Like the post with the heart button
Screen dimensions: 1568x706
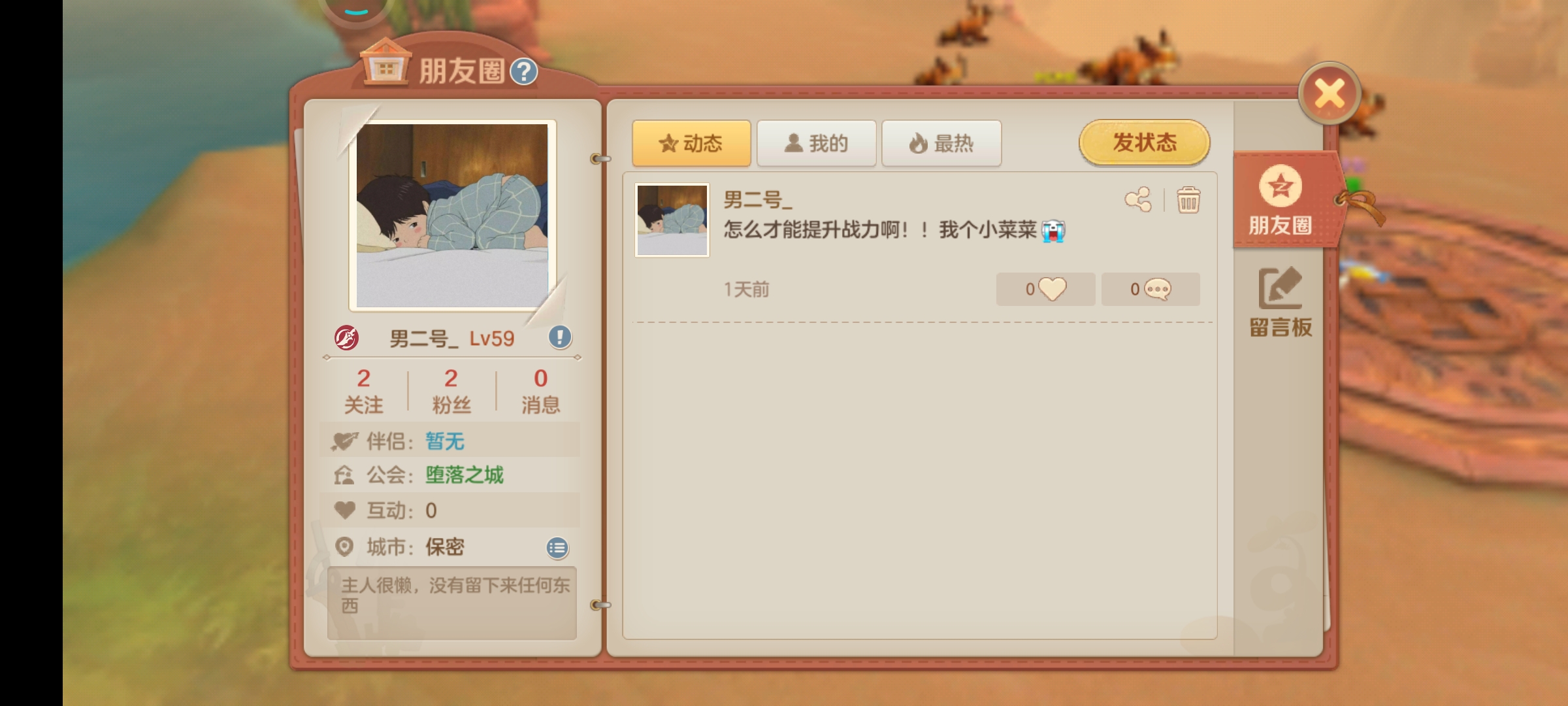tap(1045, 289)
